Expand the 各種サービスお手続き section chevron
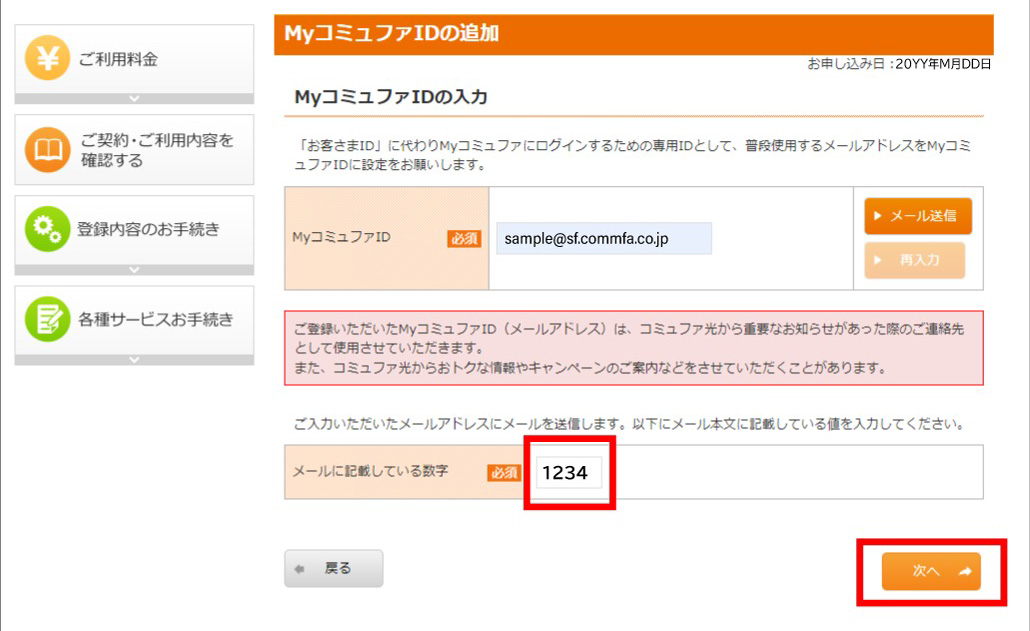The width and height of the screenshot is (1030, 631). pos(134,359)
